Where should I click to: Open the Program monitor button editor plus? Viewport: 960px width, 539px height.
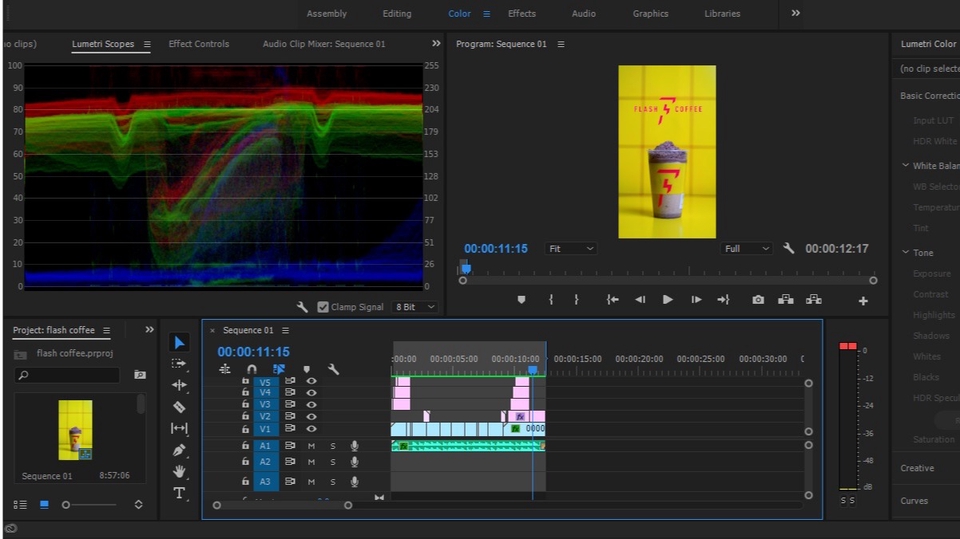pos(863,301)
